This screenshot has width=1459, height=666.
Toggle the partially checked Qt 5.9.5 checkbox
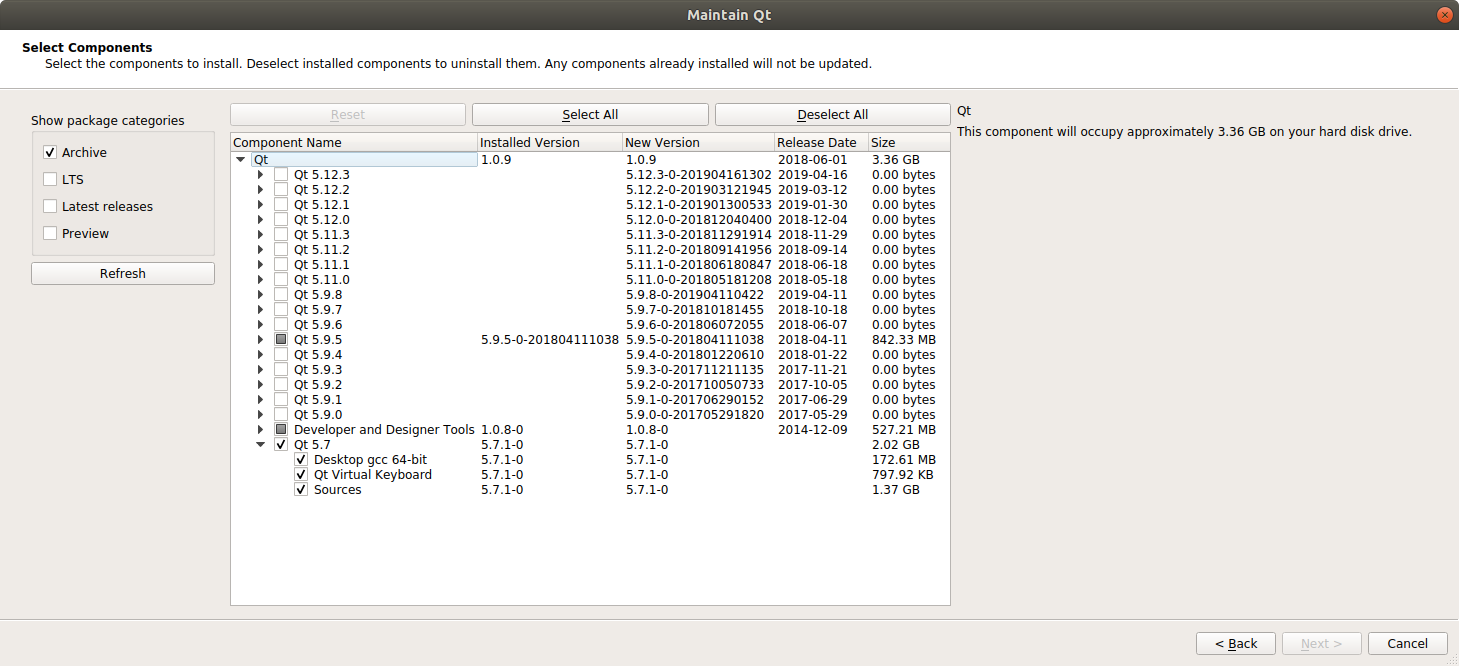(281, 340)
